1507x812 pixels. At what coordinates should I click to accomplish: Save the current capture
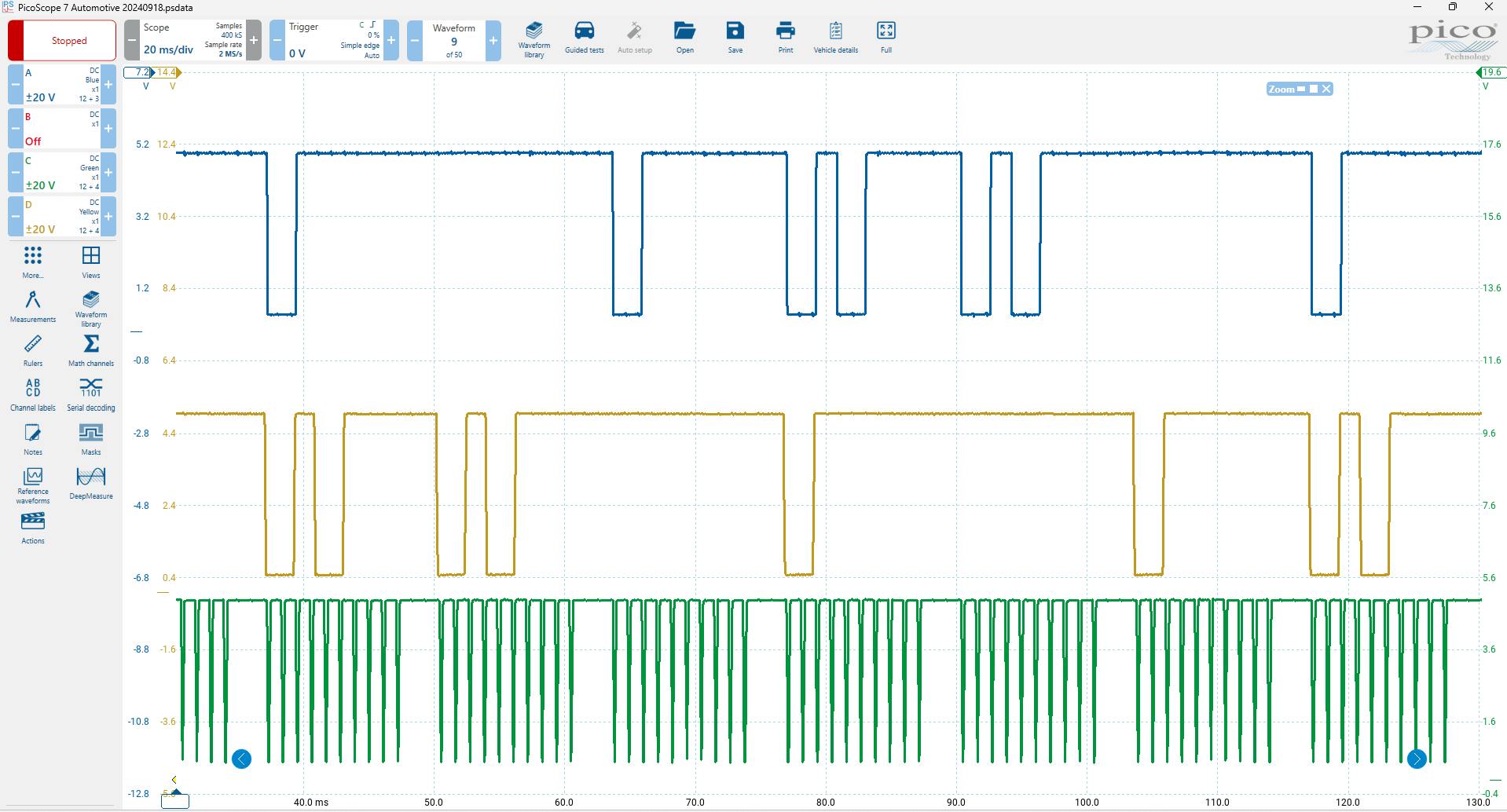point(734,37)
